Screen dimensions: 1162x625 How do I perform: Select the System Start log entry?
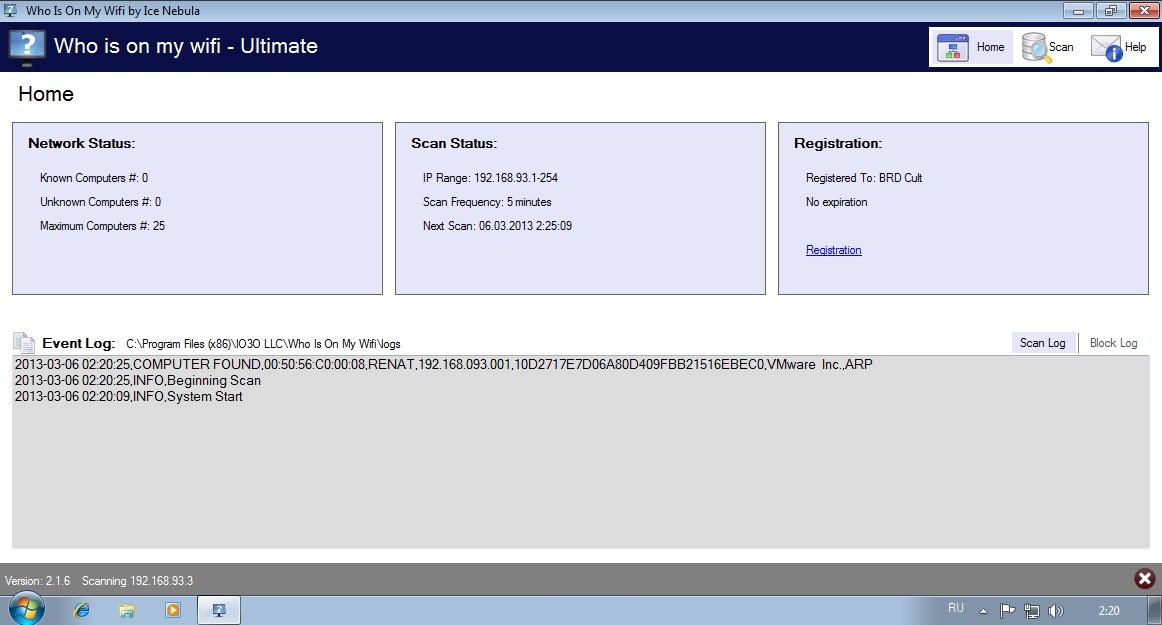coord(129,397)
